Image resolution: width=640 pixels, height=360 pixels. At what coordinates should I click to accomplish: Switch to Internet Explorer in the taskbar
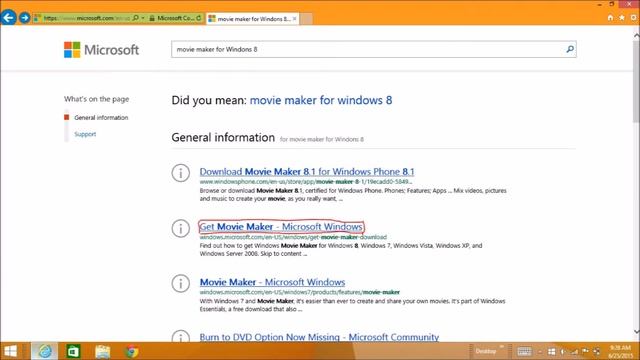(x=44, y=351)
